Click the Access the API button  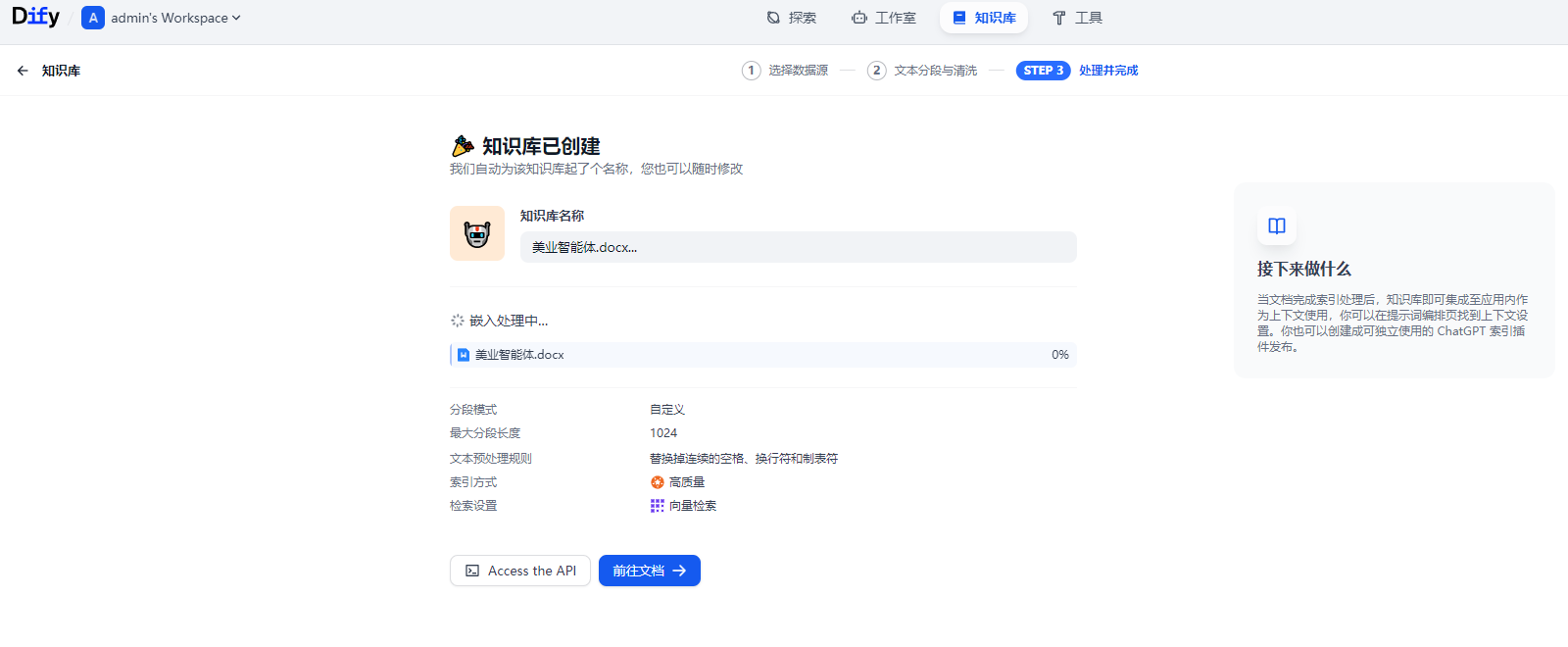tap(520, 571)
